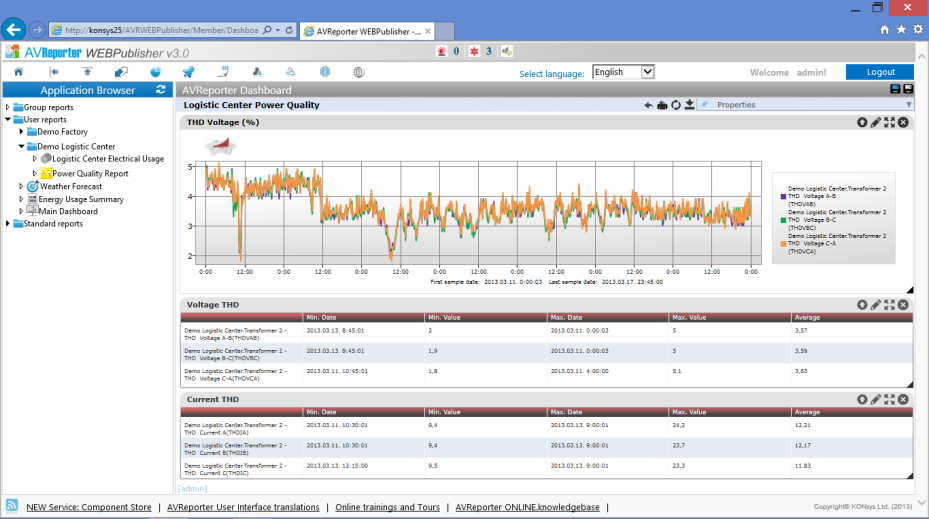Open AVReporter User Interface translations link
This screenshot has width=929, height=519.
243,507
